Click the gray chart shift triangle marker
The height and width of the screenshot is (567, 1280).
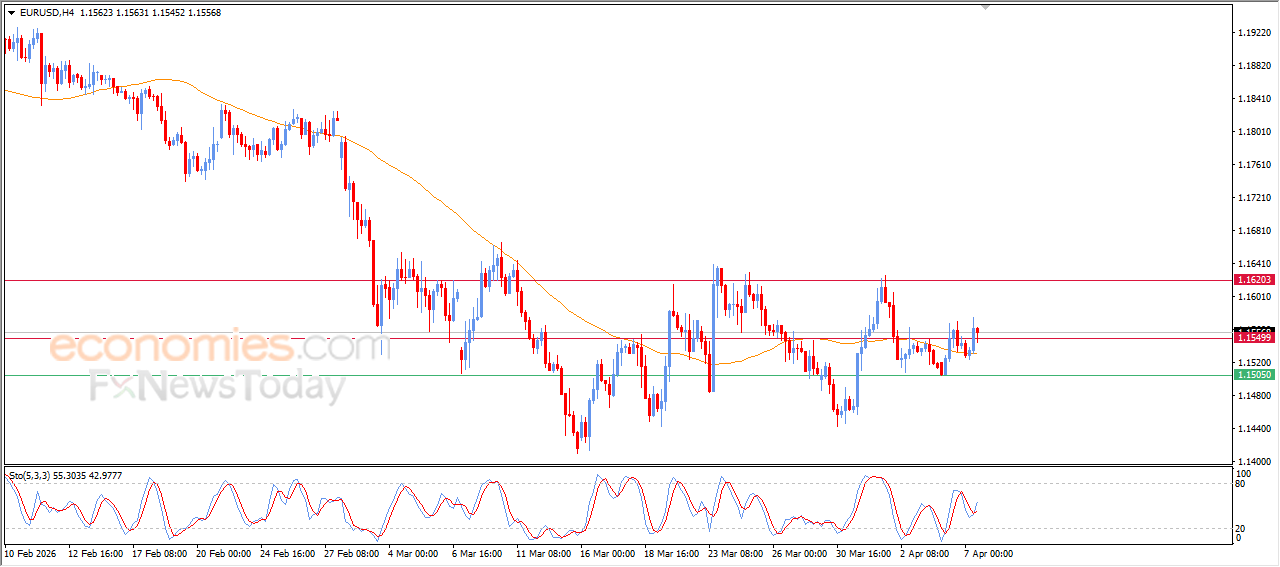point(986,7)
